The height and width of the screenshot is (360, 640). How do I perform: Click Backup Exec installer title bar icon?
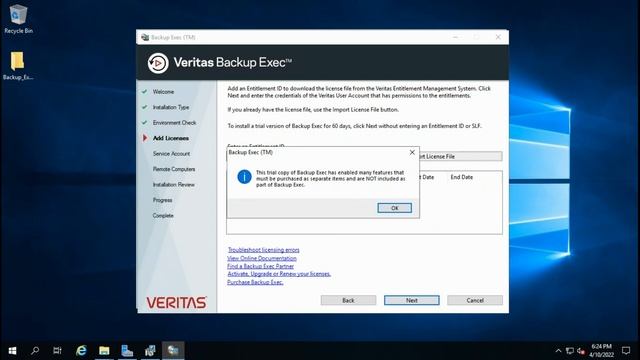coord(144,37)
